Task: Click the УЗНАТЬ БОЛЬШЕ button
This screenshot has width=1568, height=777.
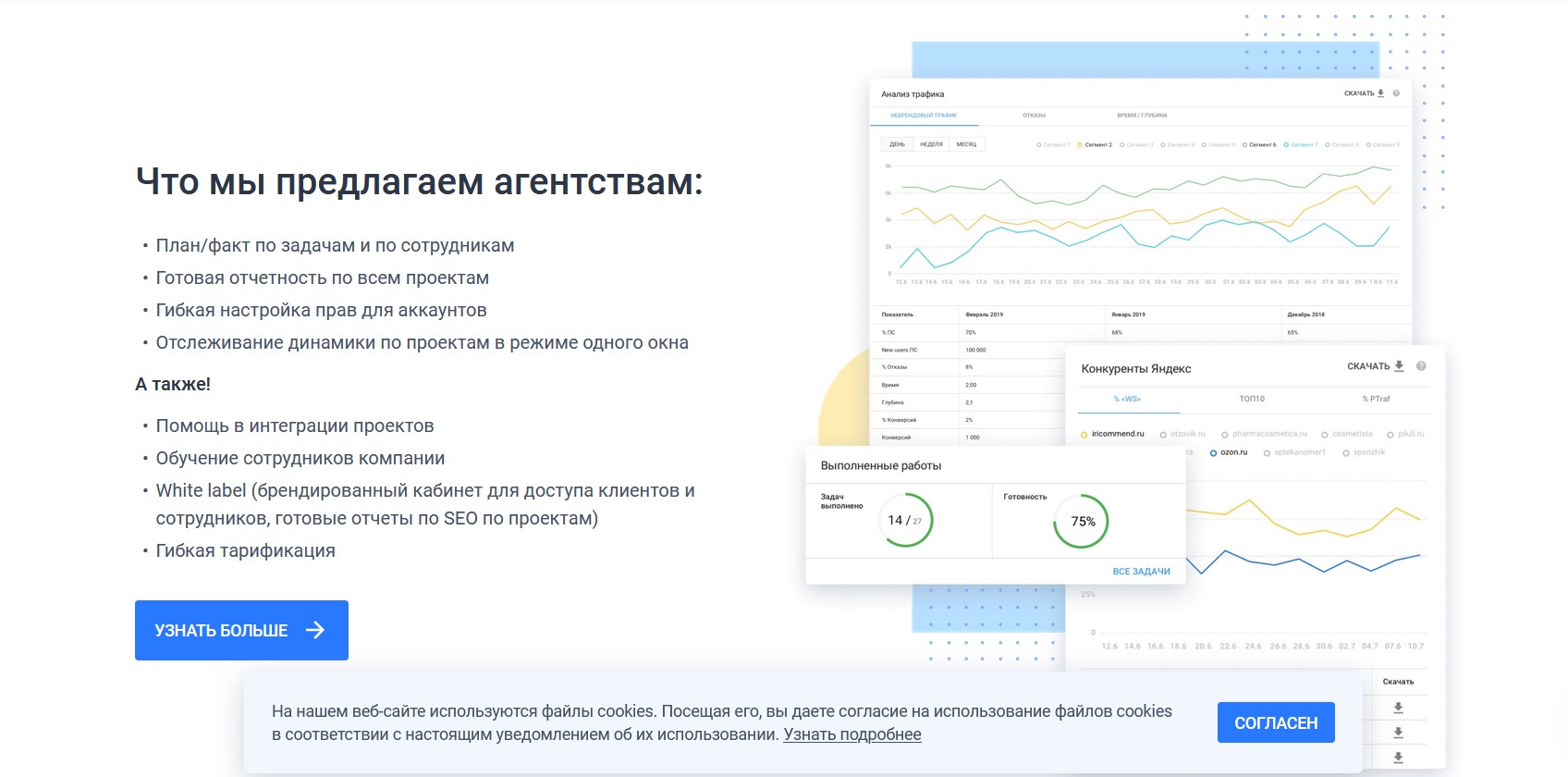Action: (241, 630)
